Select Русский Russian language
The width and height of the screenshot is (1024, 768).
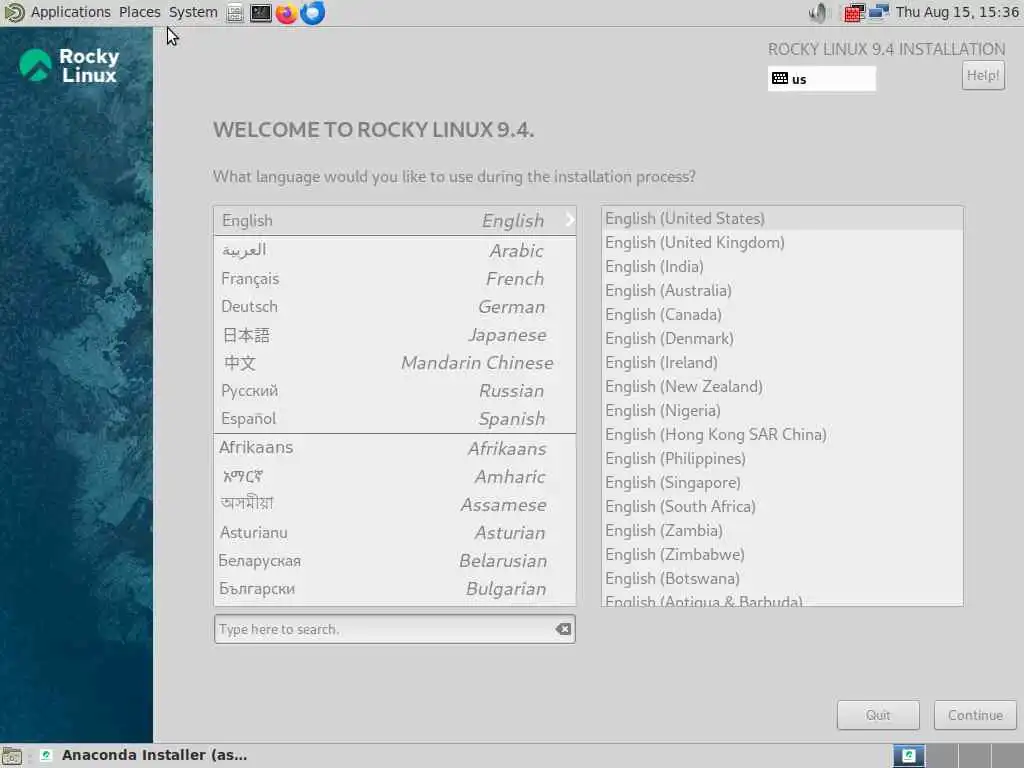pos(394,391)
